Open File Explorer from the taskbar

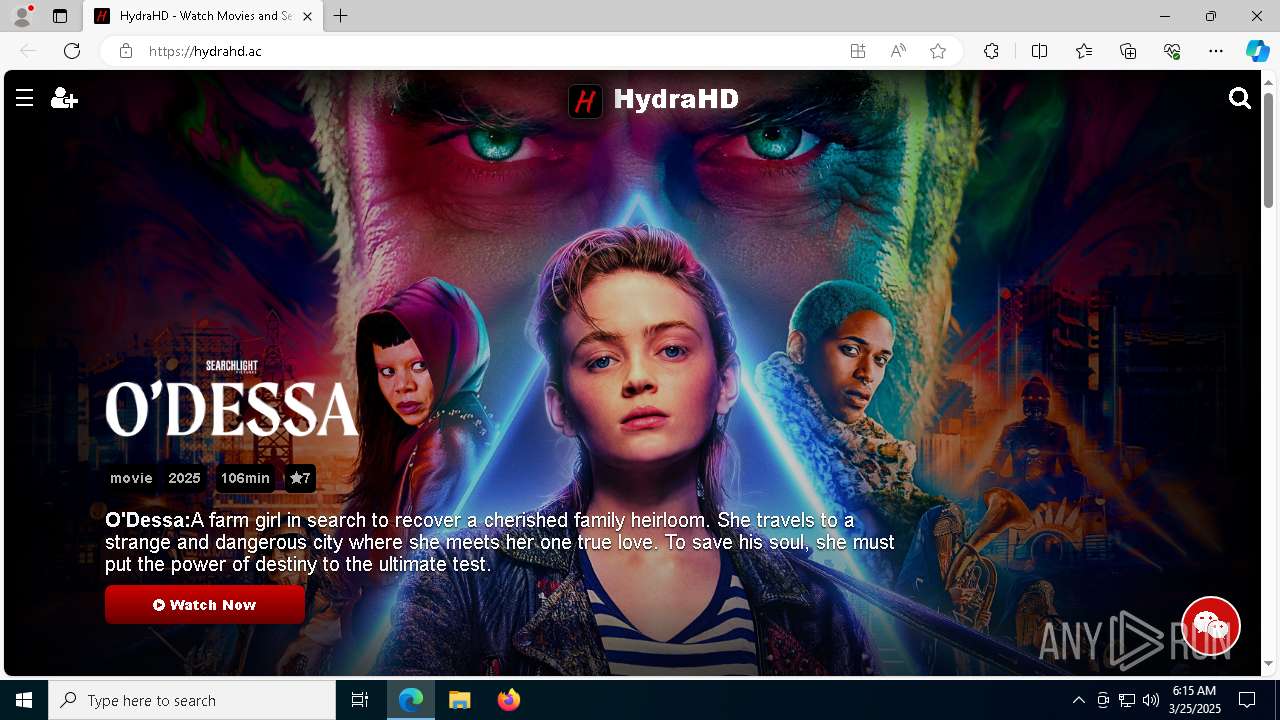click(460, 700)
